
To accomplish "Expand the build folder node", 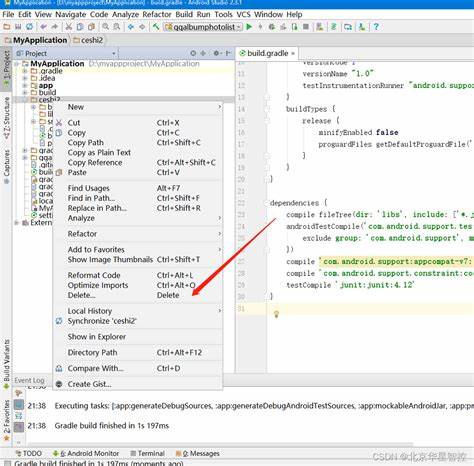I will [x=25, y=93].
